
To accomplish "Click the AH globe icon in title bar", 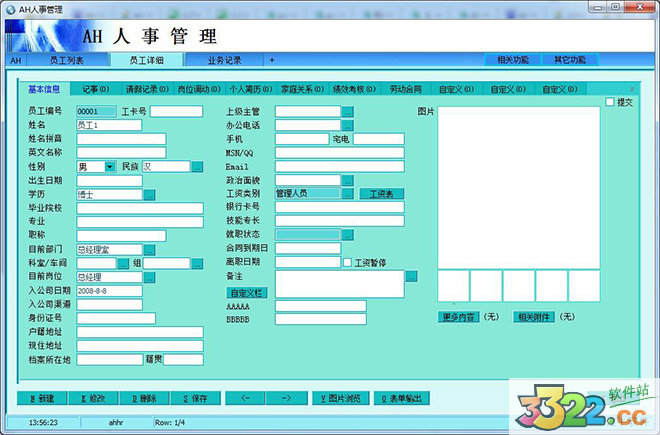I will tap(11, 9).
